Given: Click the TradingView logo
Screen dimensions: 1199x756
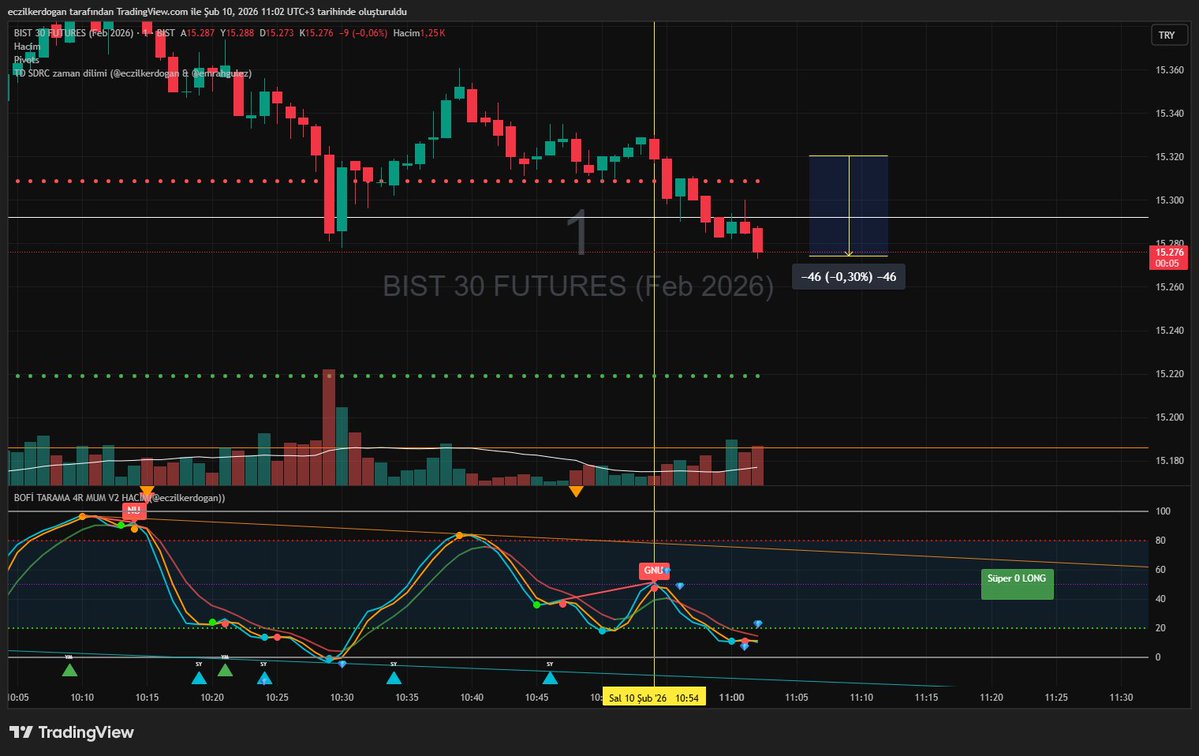Looking at the screenshot, I should coord(71,732).
